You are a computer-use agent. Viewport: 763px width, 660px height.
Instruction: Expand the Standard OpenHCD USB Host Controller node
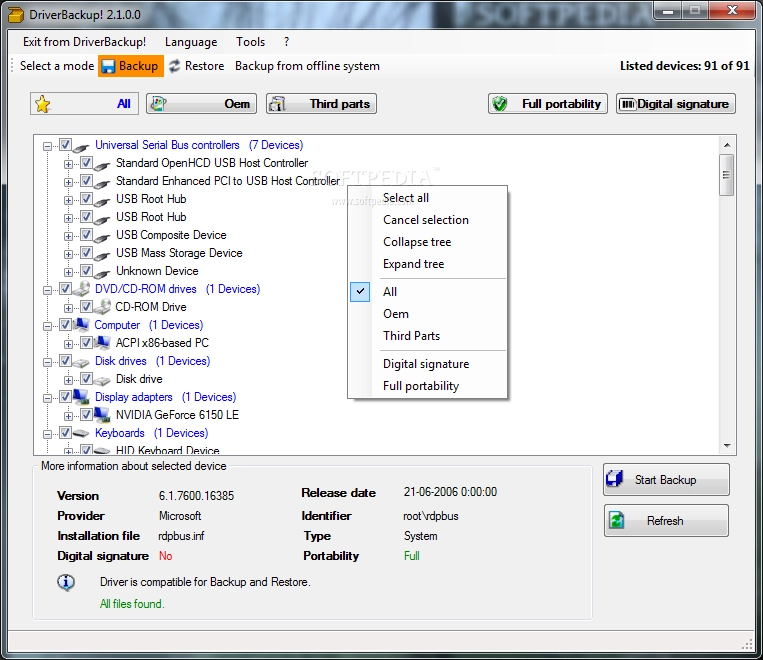pyautogui.click(x=68, y=164)
